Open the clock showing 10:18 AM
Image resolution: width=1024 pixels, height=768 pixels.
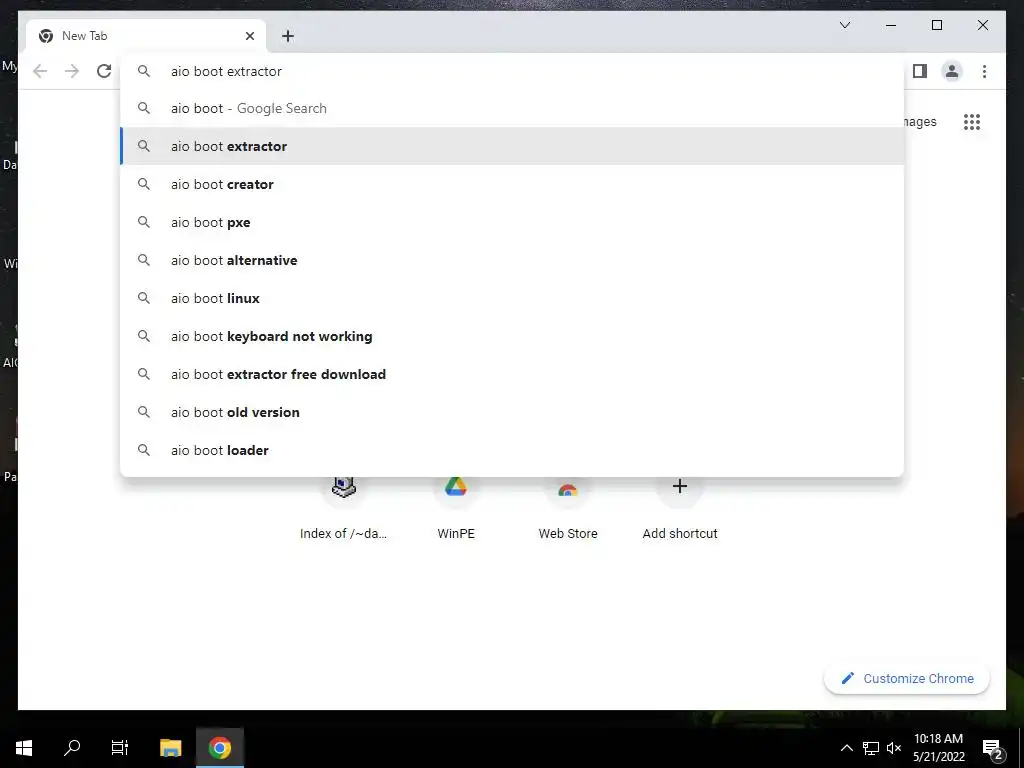pyautogui.click(x=938, y=748)
